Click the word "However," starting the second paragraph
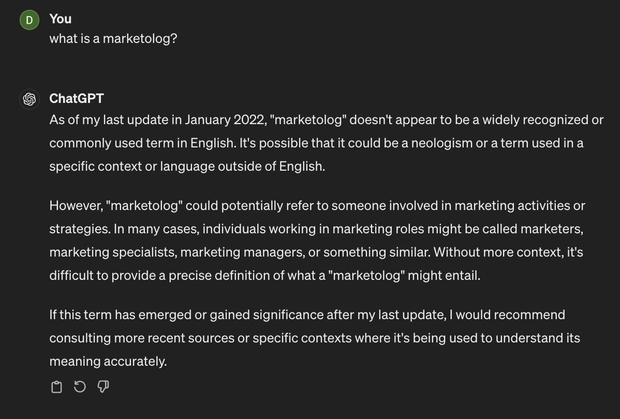 76,206
